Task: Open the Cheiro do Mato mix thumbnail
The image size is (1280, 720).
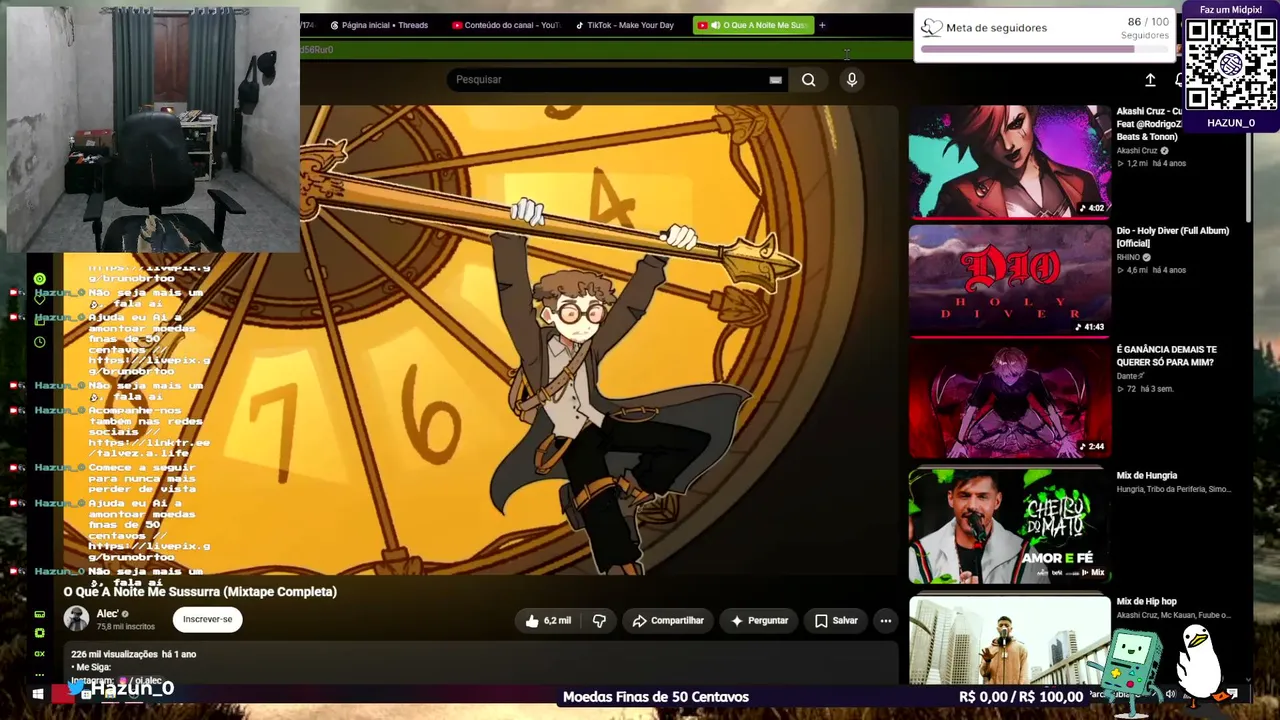Action: click(1009, 525)
